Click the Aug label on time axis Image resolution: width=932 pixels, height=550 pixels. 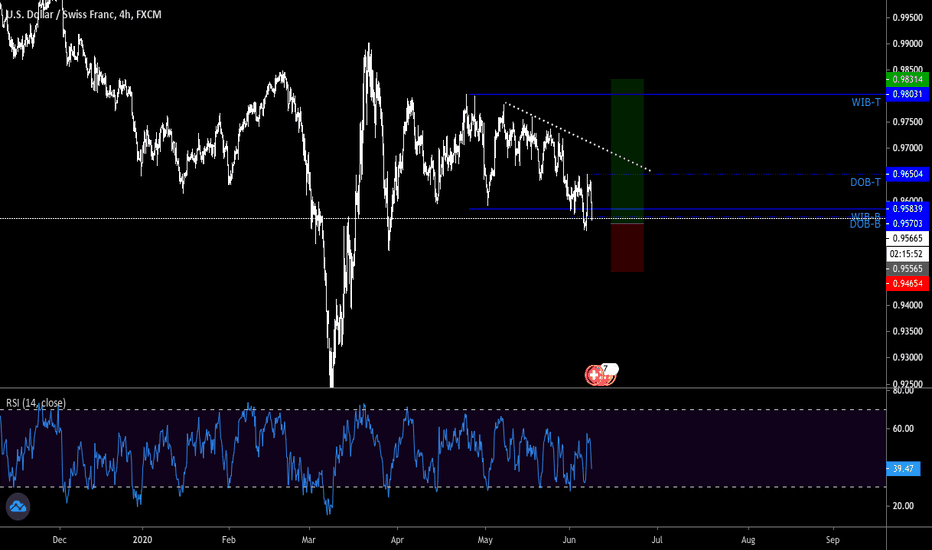[748, 540]
